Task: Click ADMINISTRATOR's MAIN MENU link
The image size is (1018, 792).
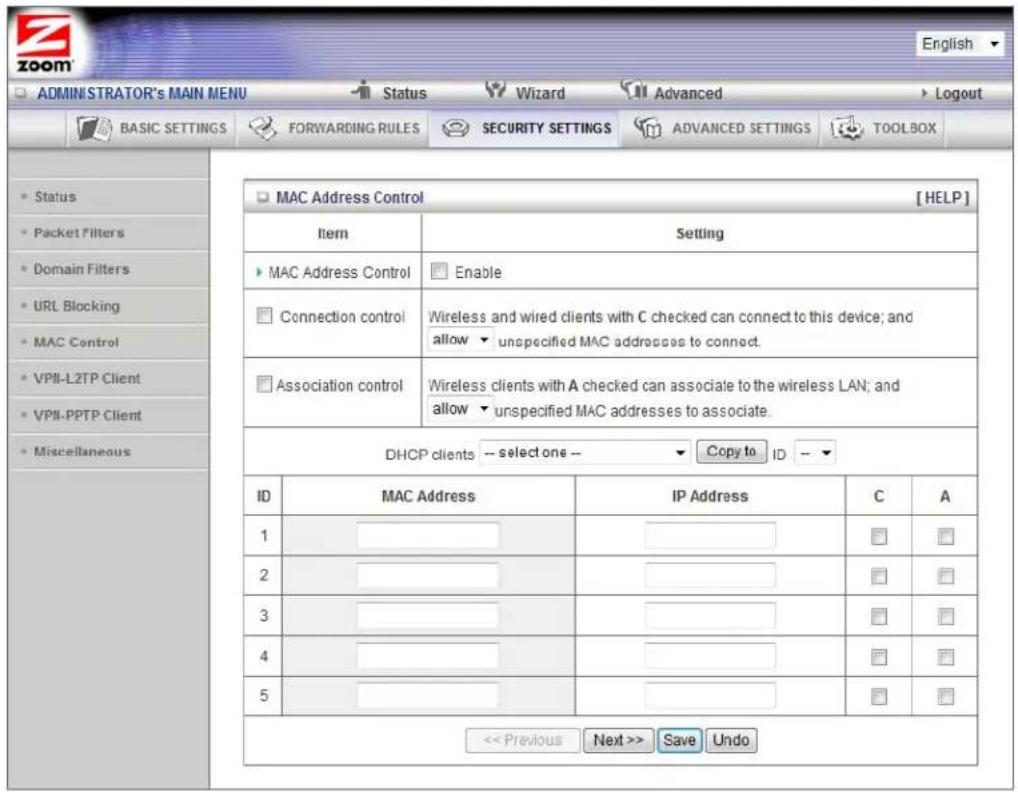Action: [x=142, y=93]
